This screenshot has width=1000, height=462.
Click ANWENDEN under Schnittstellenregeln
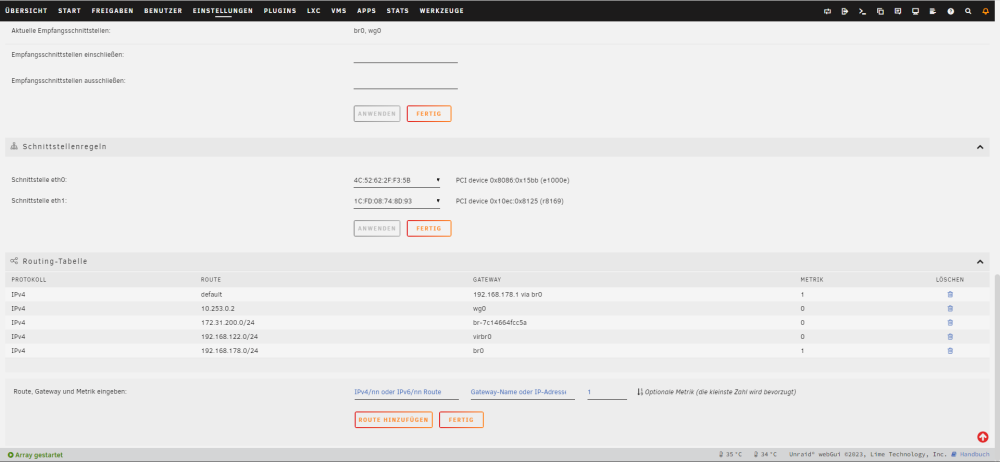pyautogui.click(x=377, y=228)
